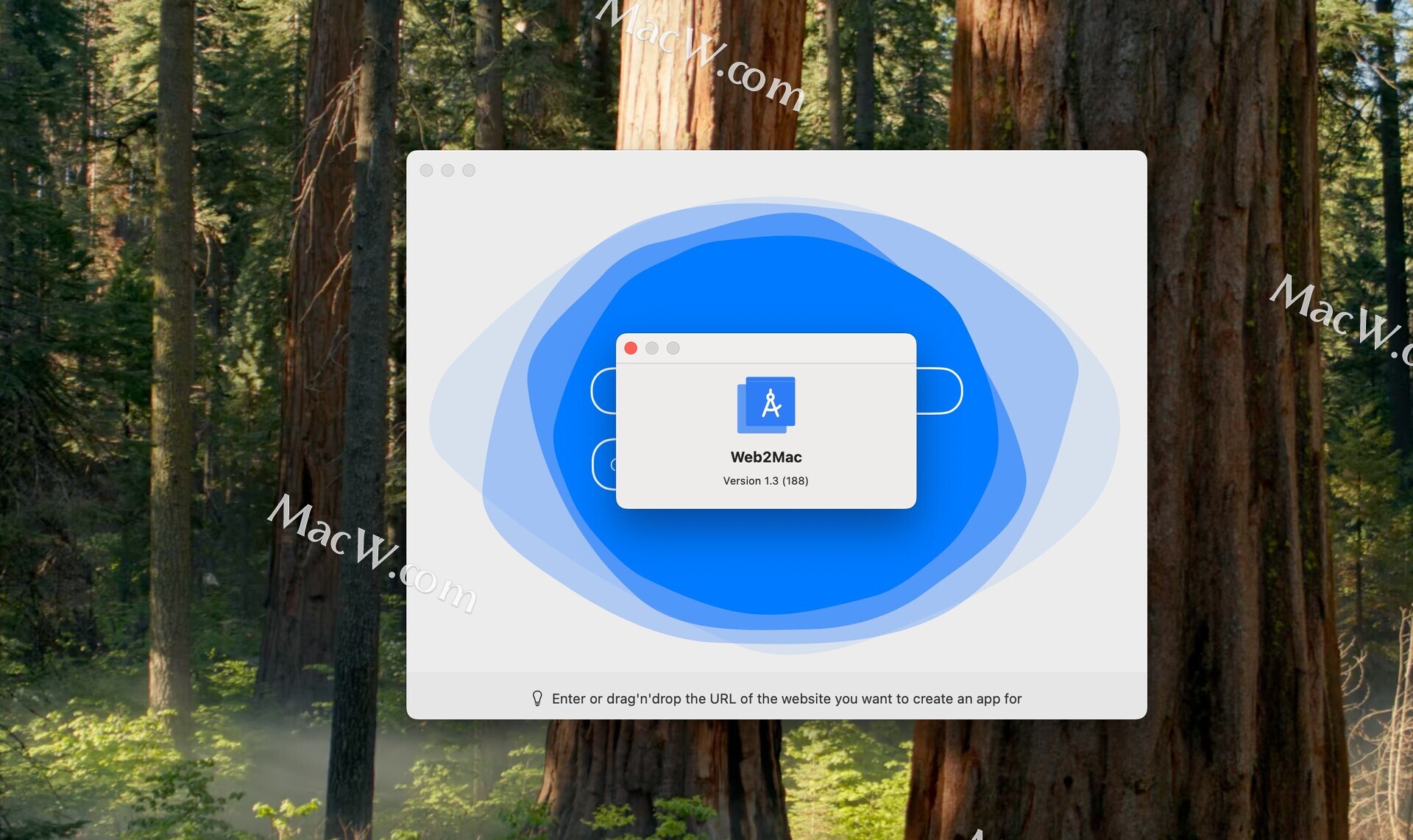Click the main window's inactive minimize button
The width and height of the screenshot is (1413, 840).
click(x=447, y=171)
